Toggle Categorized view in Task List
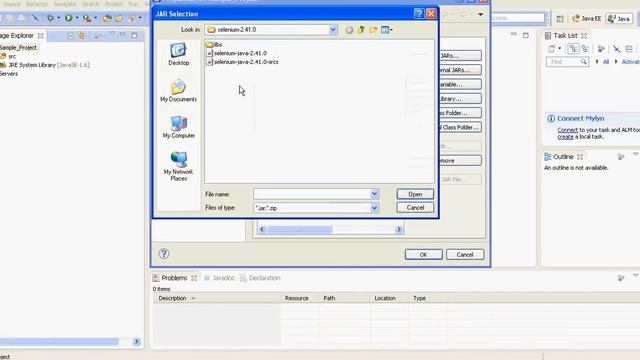 573,49
